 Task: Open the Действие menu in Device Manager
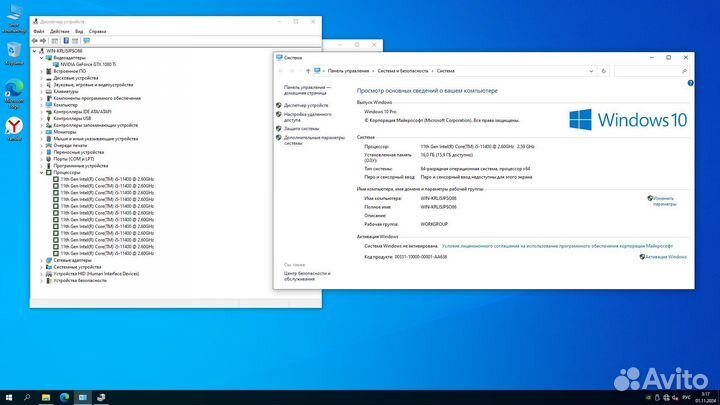click(x=60, y=31)
